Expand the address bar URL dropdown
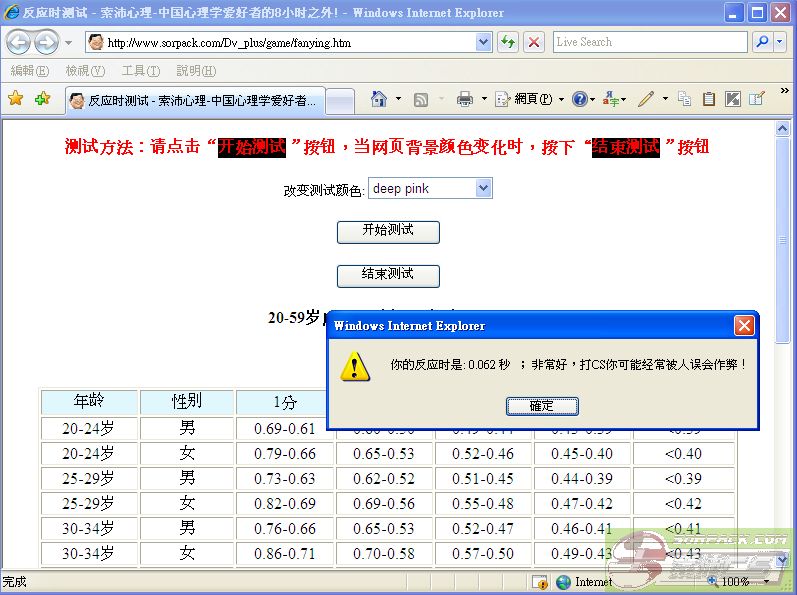 [x=484, y=42]
